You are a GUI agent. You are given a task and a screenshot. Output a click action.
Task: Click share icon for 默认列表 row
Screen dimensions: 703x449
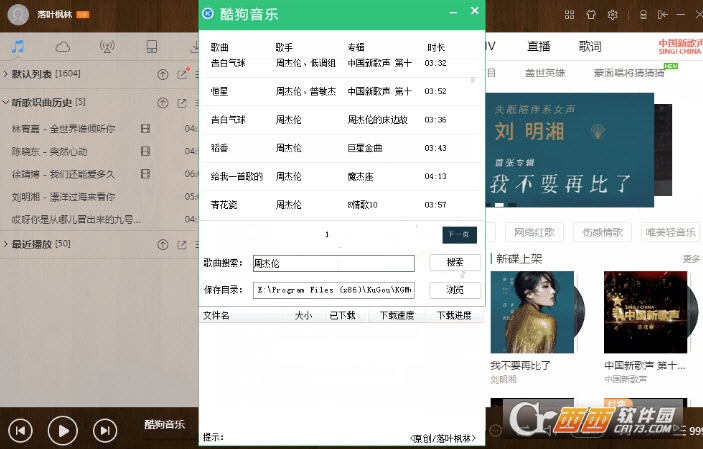[x=182, y=74]
